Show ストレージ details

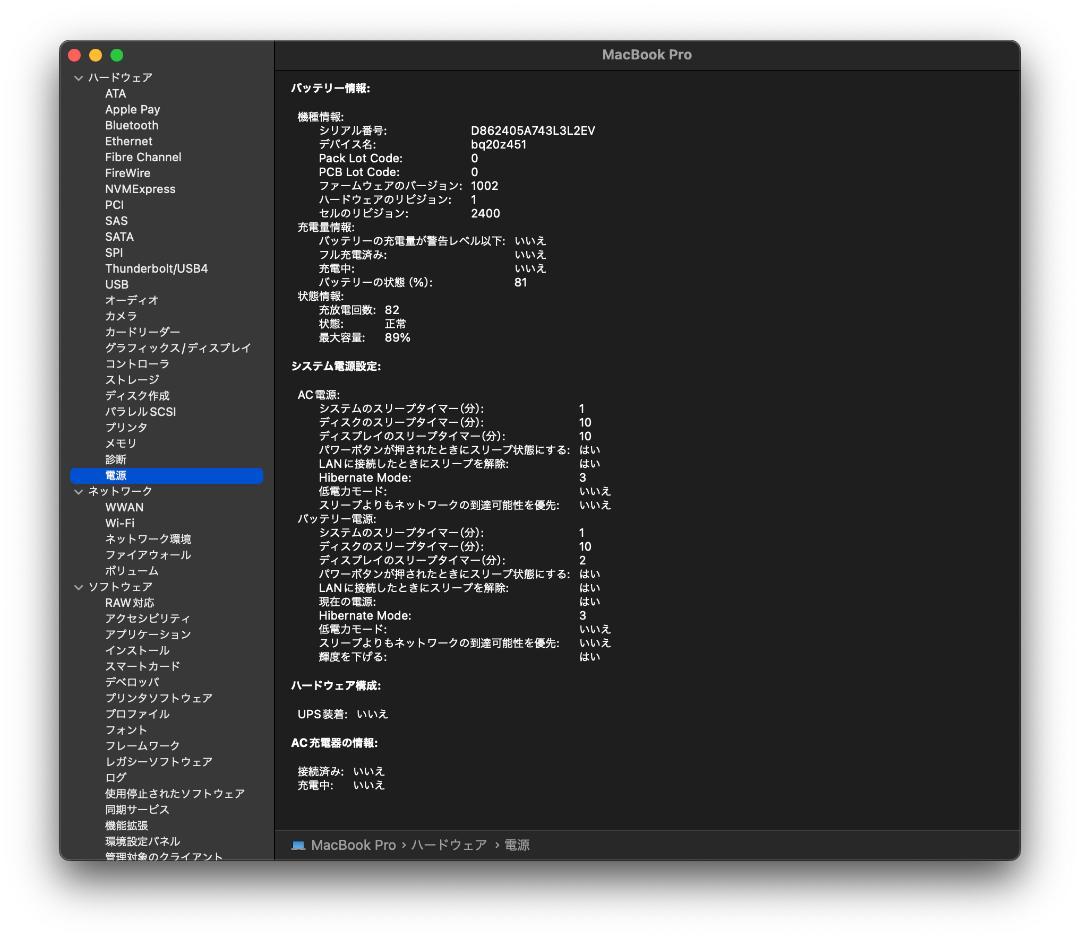(132, 380)
